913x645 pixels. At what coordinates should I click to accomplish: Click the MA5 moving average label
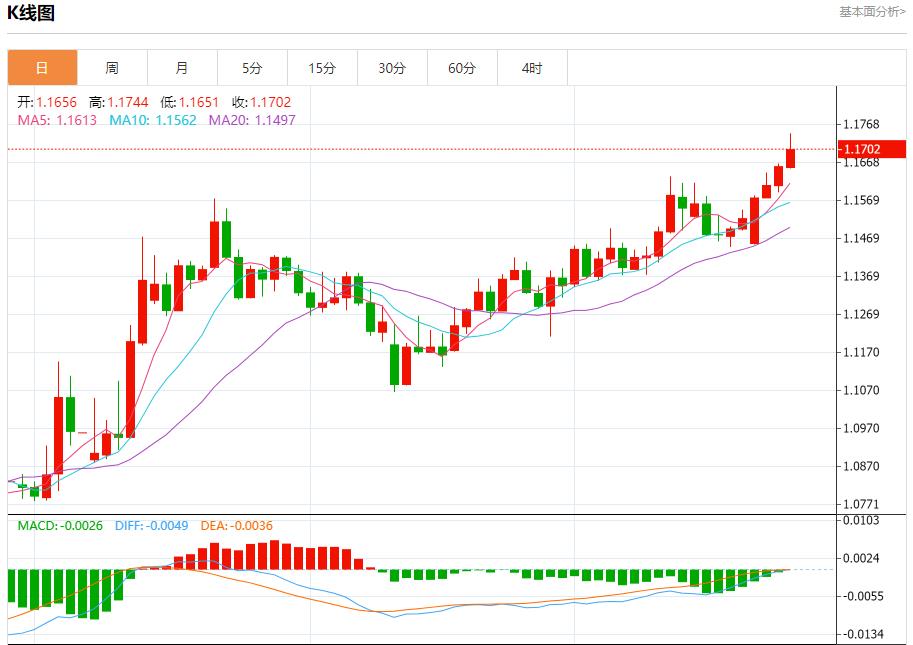click(57, 120)
